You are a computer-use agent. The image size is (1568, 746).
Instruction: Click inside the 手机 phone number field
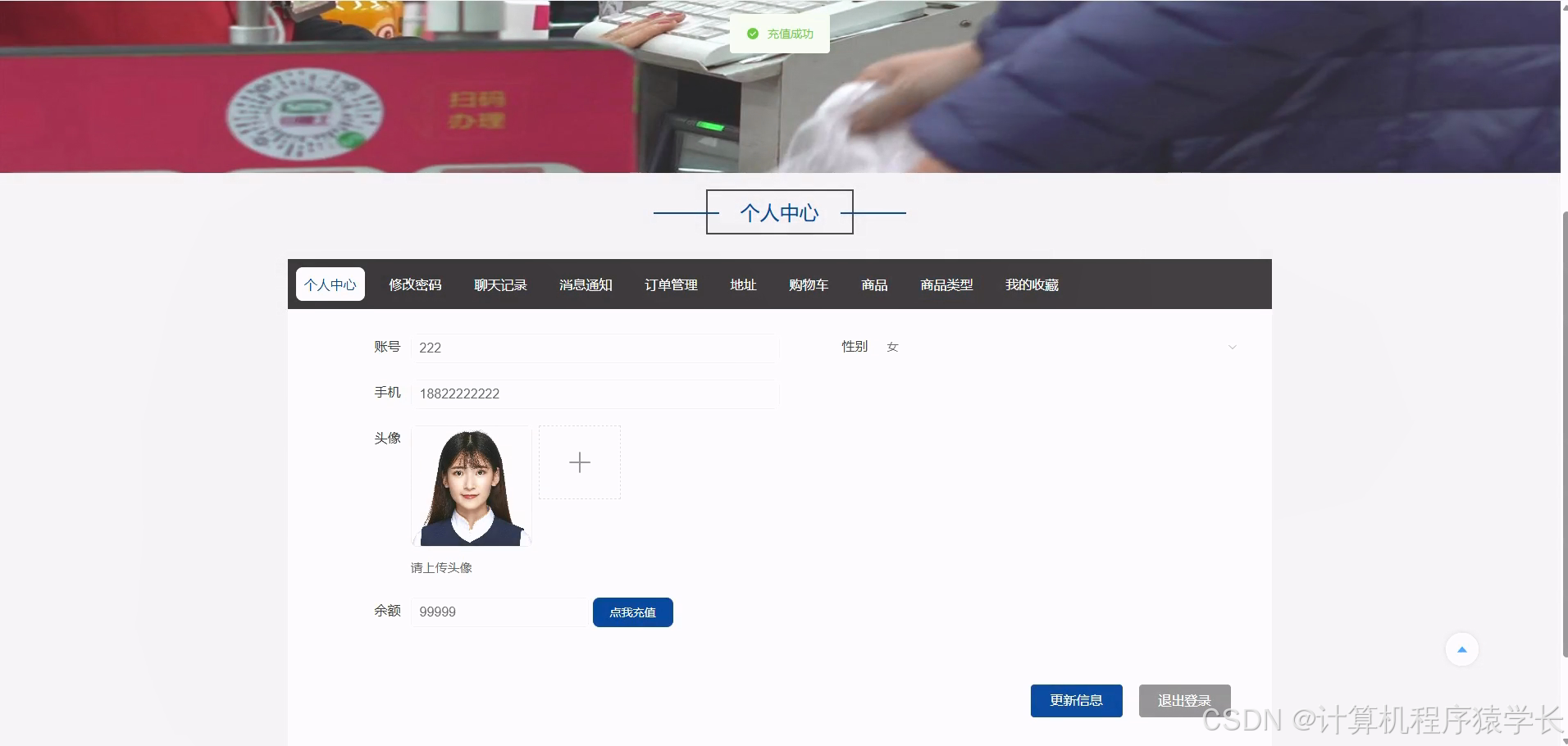(x=595, y=393)
